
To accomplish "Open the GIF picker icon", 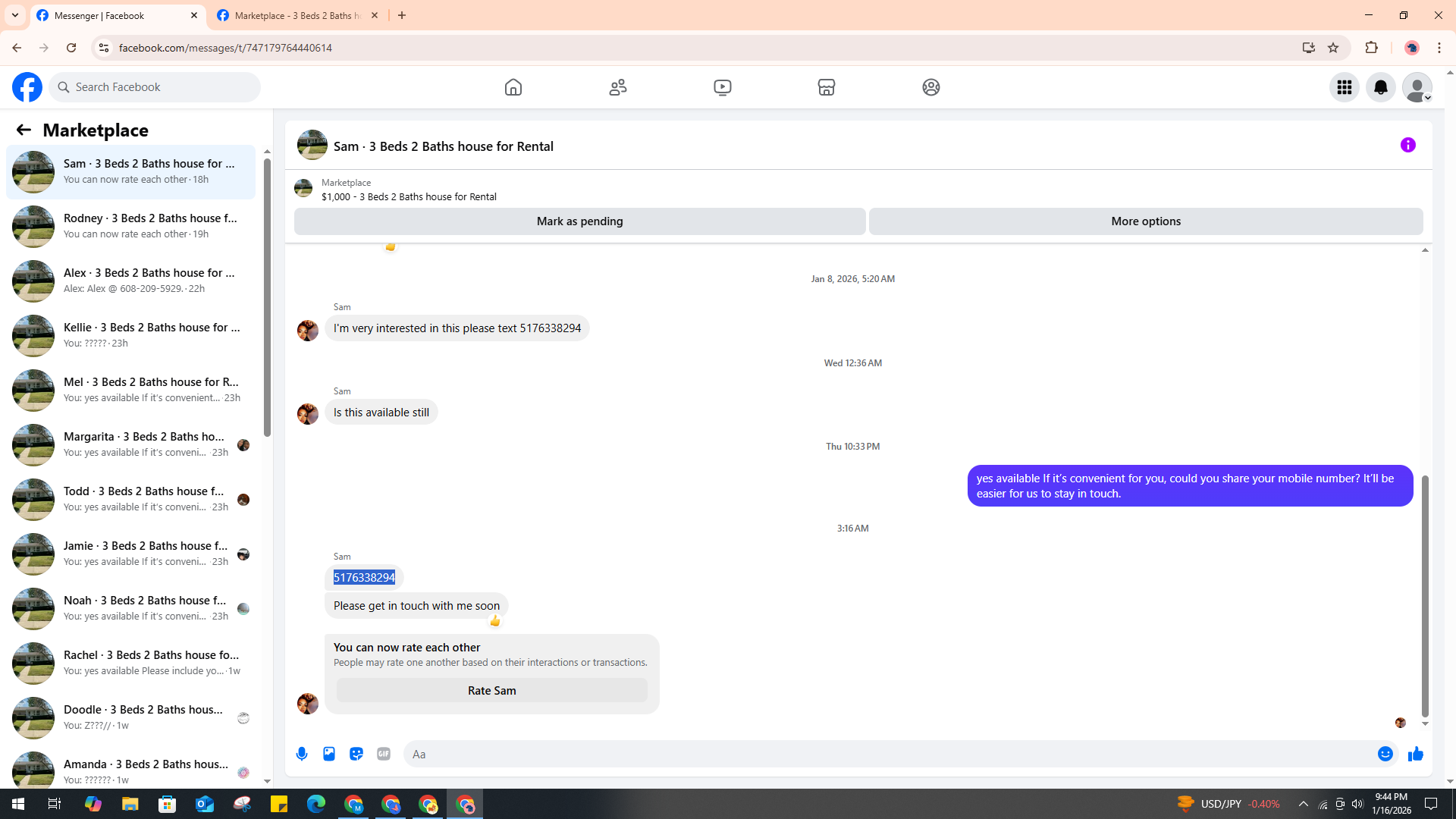I will click(384, 754).
